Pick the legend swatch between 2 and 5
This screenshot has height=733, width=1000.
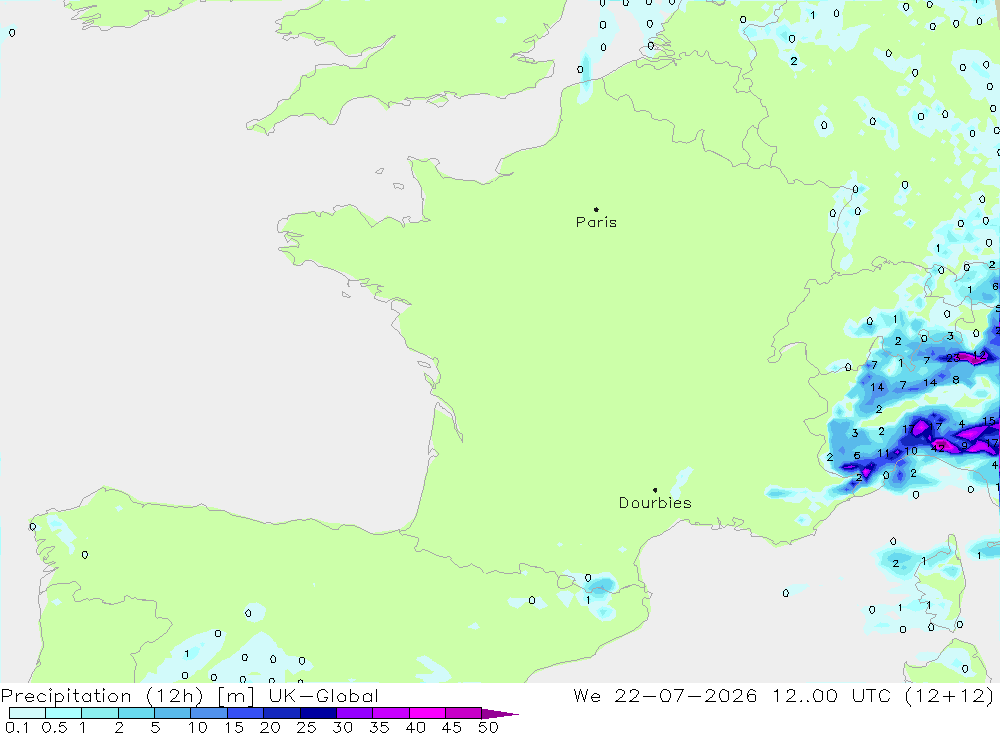(x=136, y=713)
